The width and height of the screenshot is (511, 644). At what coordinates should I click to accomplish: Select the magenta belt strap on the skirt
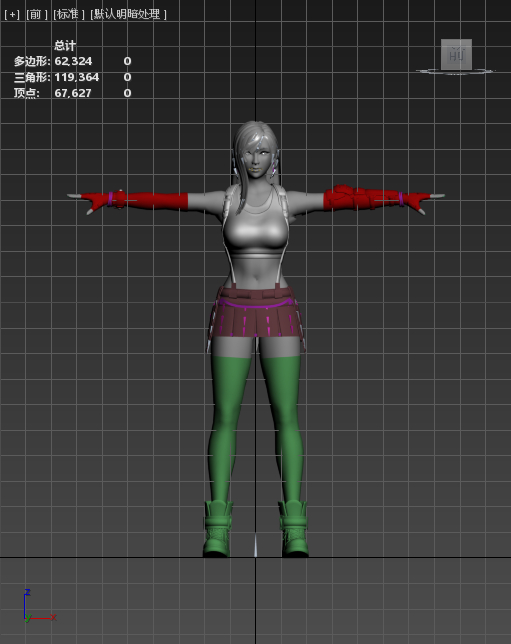[257, 305]
